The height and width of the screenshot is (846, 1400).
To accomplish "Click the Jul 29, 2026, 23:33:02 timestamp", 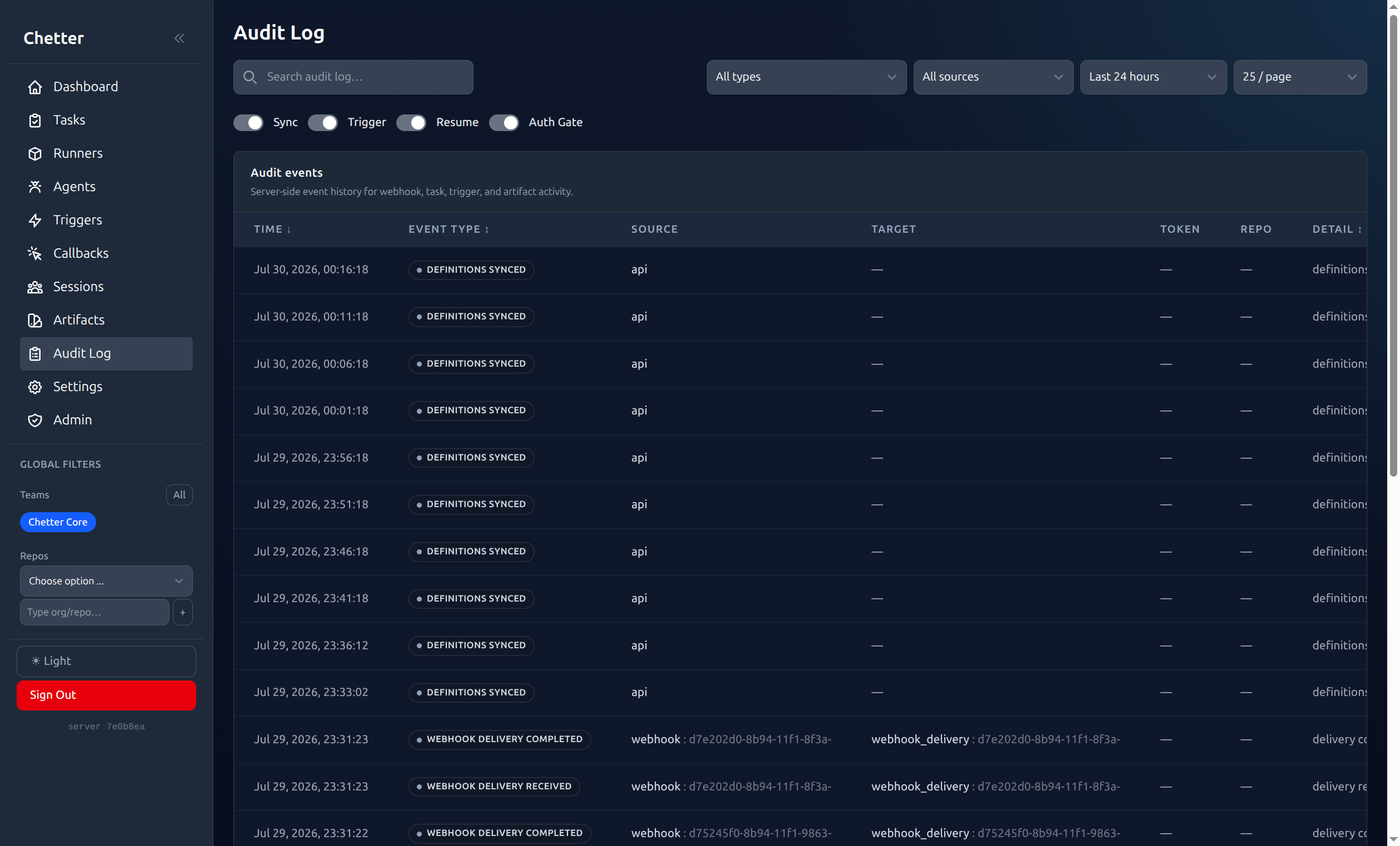I will (x=311, y=692).
